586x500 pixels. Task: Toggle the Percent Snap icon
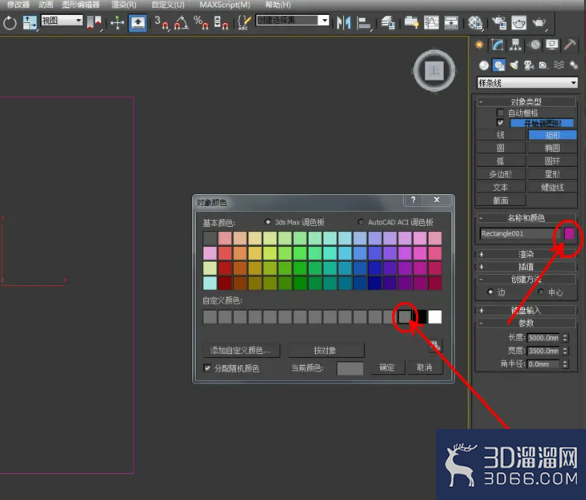201,23
